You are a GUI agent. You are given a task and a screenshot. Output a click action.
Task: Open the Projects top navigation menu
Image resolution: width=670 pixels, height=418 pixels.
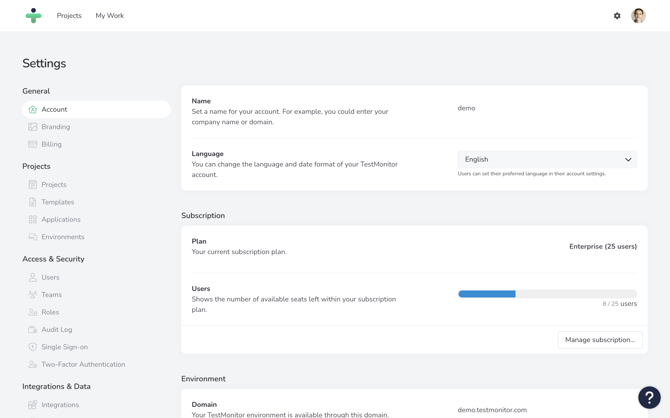click(69, 16)
